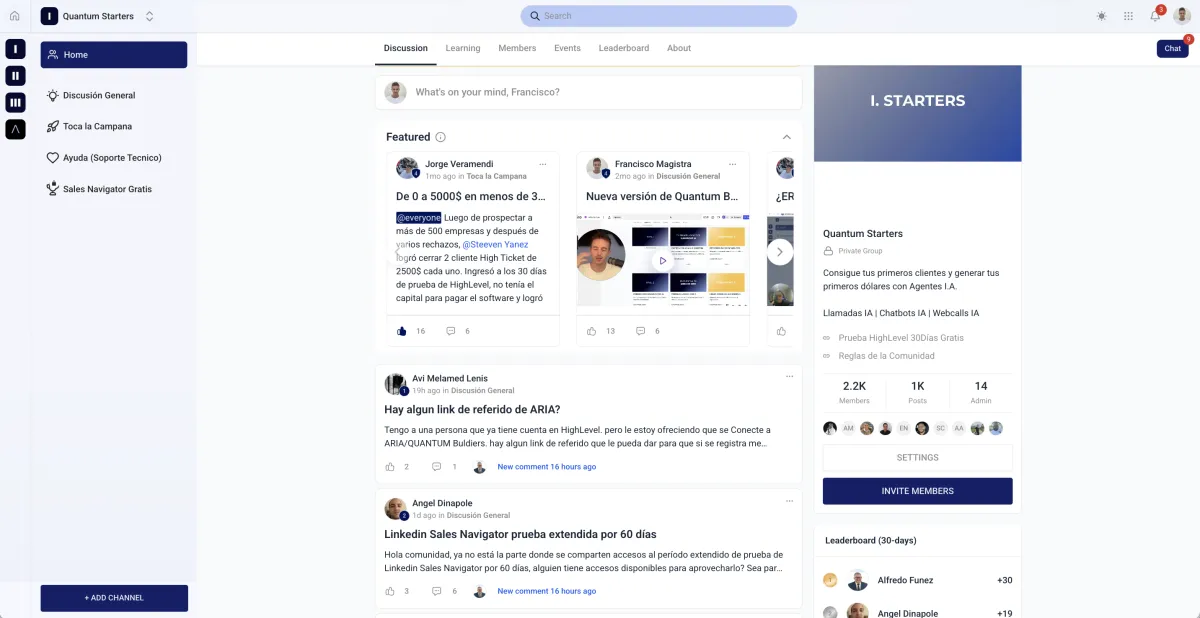Open post title "Hay algun link de referido de ARIA?"
This screenshot has height=618, width=1200.
point(472,410)
